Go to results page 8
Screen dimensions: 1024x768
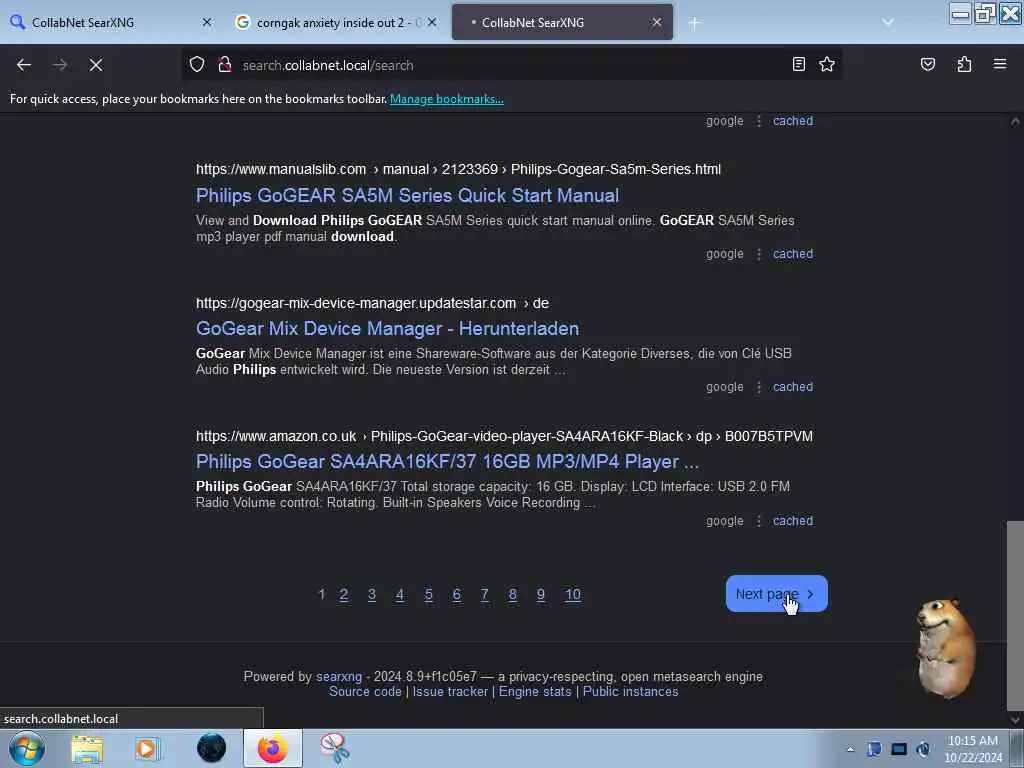tap(513, 594)
